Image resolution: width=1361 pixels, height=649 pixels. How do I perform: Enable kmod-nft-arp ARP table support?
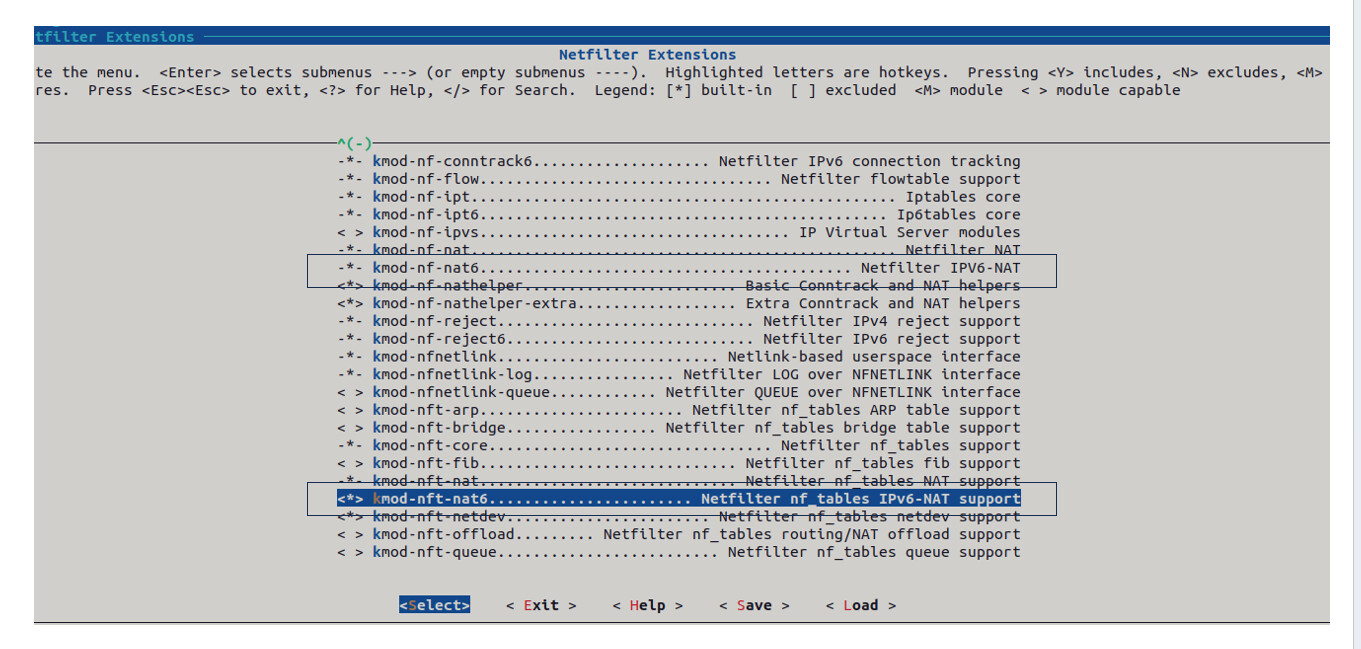pyautogui.click(x=350, y=410)
